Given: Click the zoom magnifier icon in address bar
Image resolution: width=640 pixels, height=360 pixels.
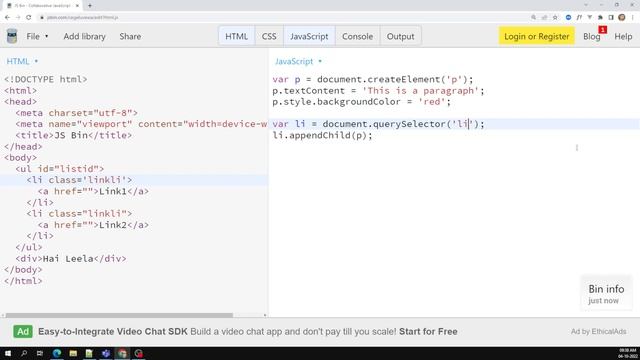Looking at the screenshot, I should (533, 18).
